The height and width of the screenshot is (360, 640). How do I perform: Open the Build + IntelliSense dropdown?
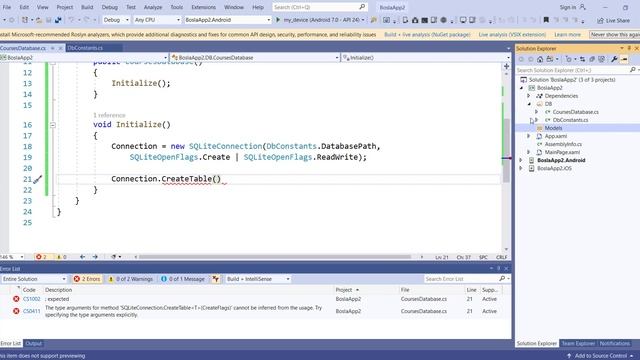click(x=258, y=279)
